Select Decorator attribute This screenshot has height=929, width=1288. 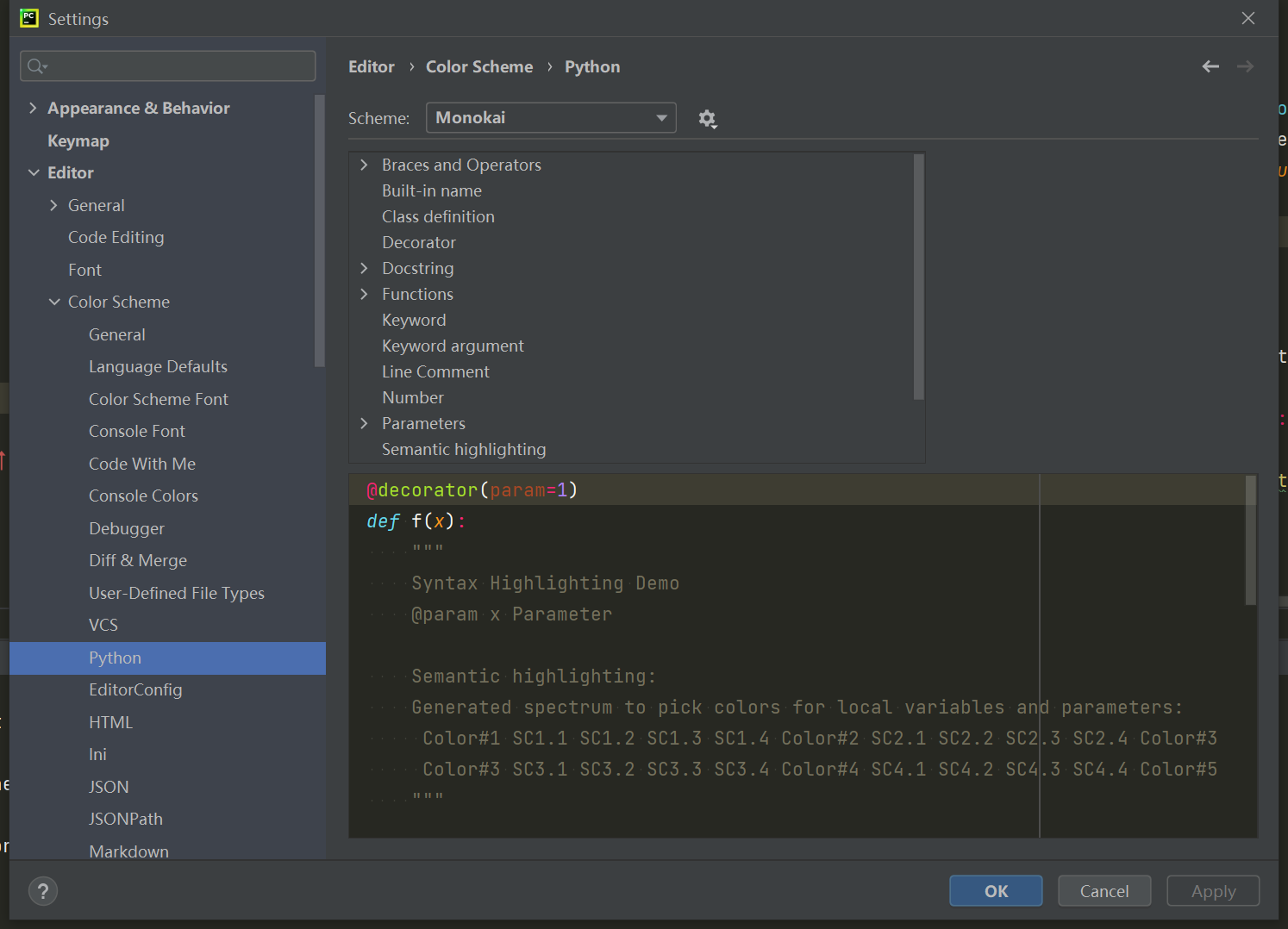point(419,242)
